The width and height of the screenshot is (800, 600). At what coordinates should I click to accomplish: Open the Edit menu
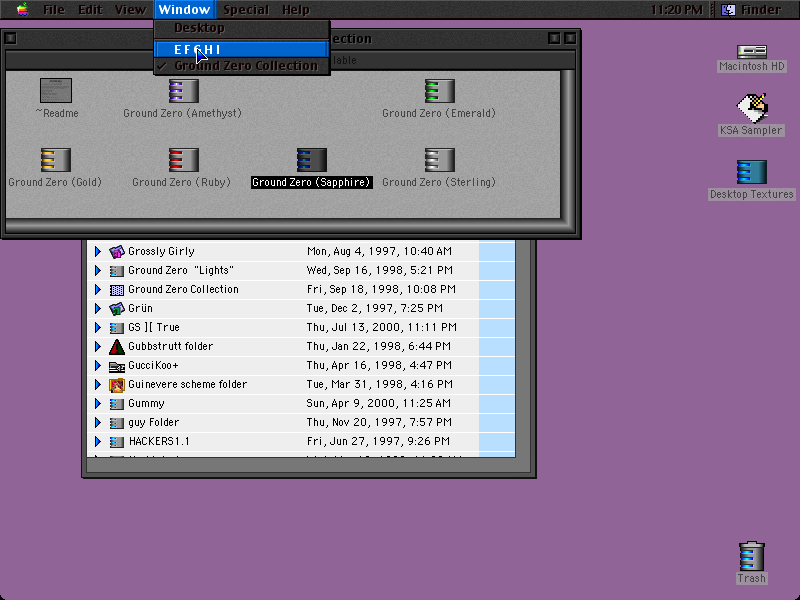pyautogui.click(x=90, y=10)
